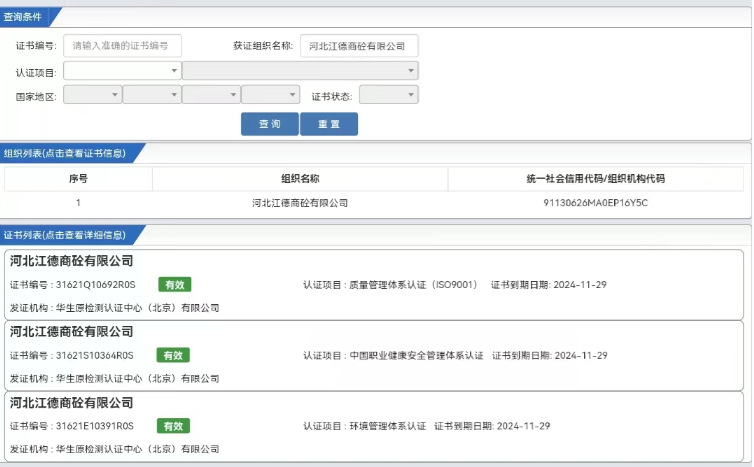Open the fourth 国家地区 dropdown
Image resolution: width=754 pixels, height=467 pixels.
270,95
